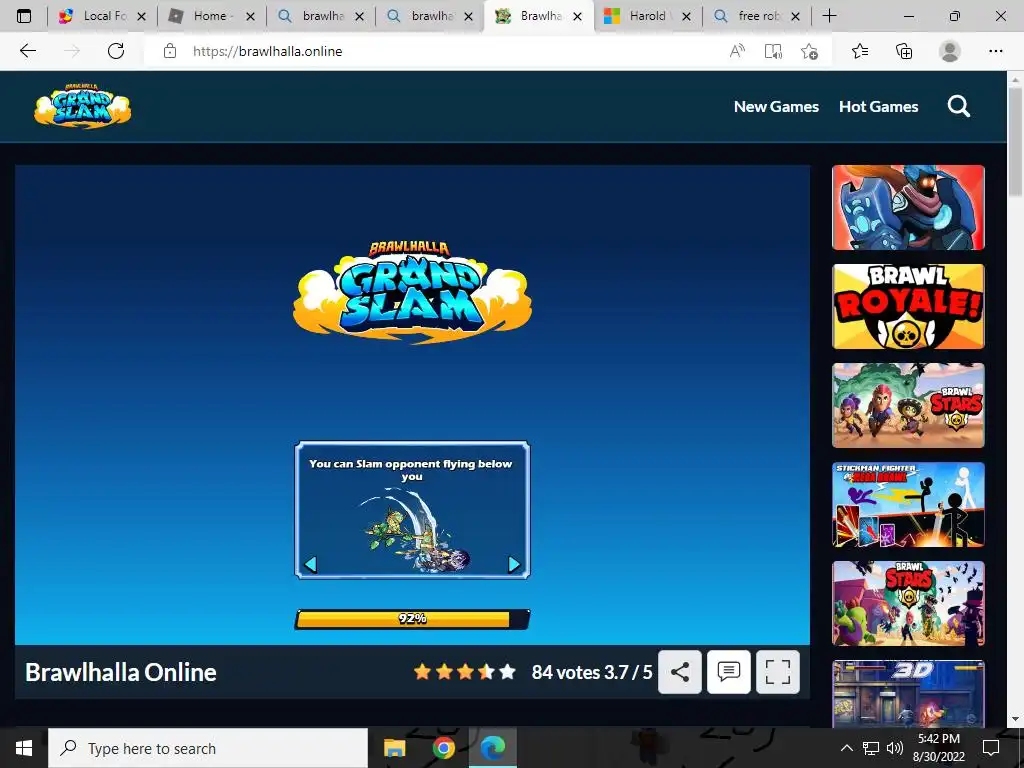Close the free rob tab
Viewport: 1024px width, 768px height.
[x=795, y=17]
